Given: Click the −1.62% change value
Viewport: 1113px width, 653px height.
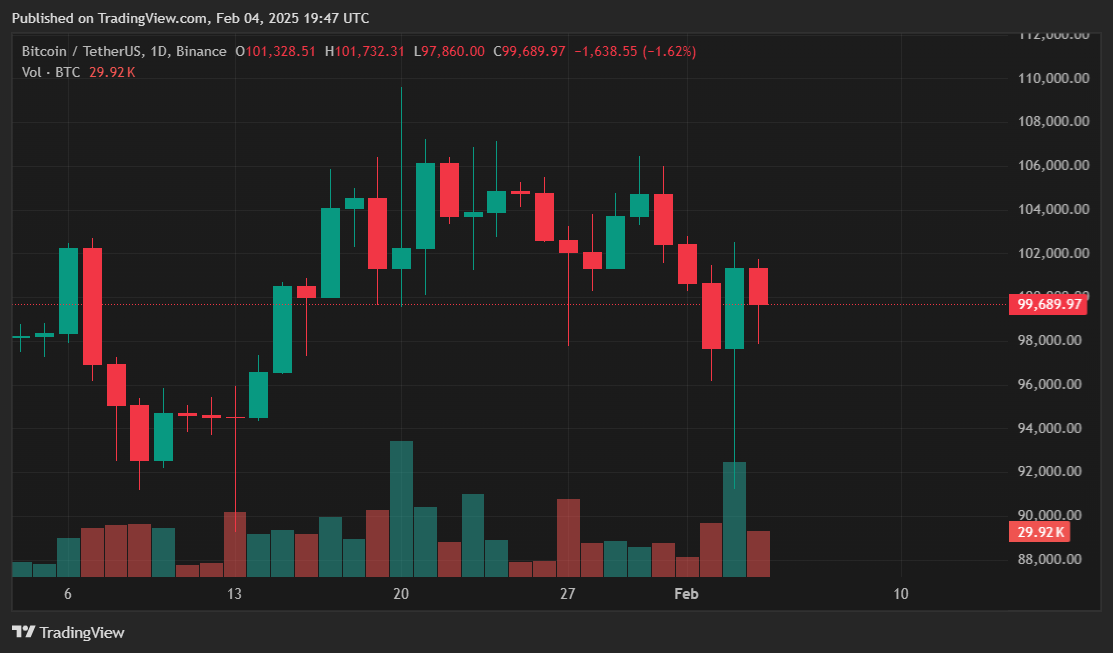Looking at the screenshot, I should pos(669,51).
